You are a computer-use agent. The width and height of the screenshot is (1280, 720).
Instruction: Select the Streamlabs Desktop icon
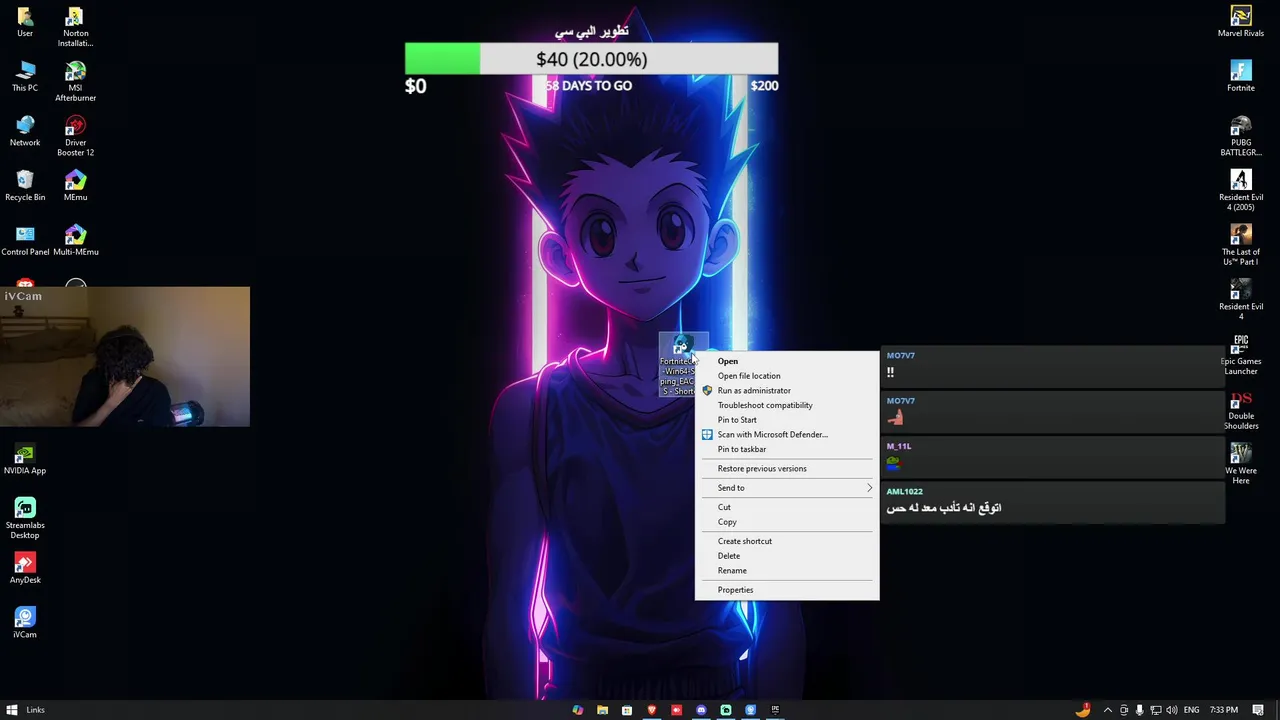[25, 518]
